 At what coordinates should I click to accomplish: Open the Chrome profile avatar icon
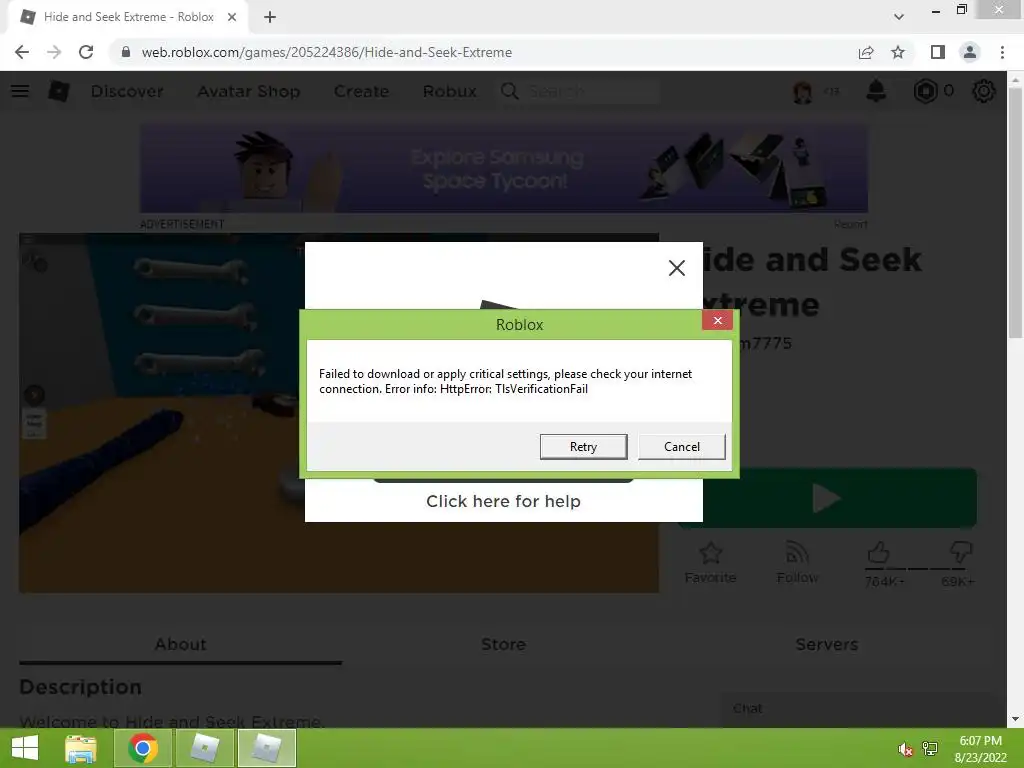[970, 52]
